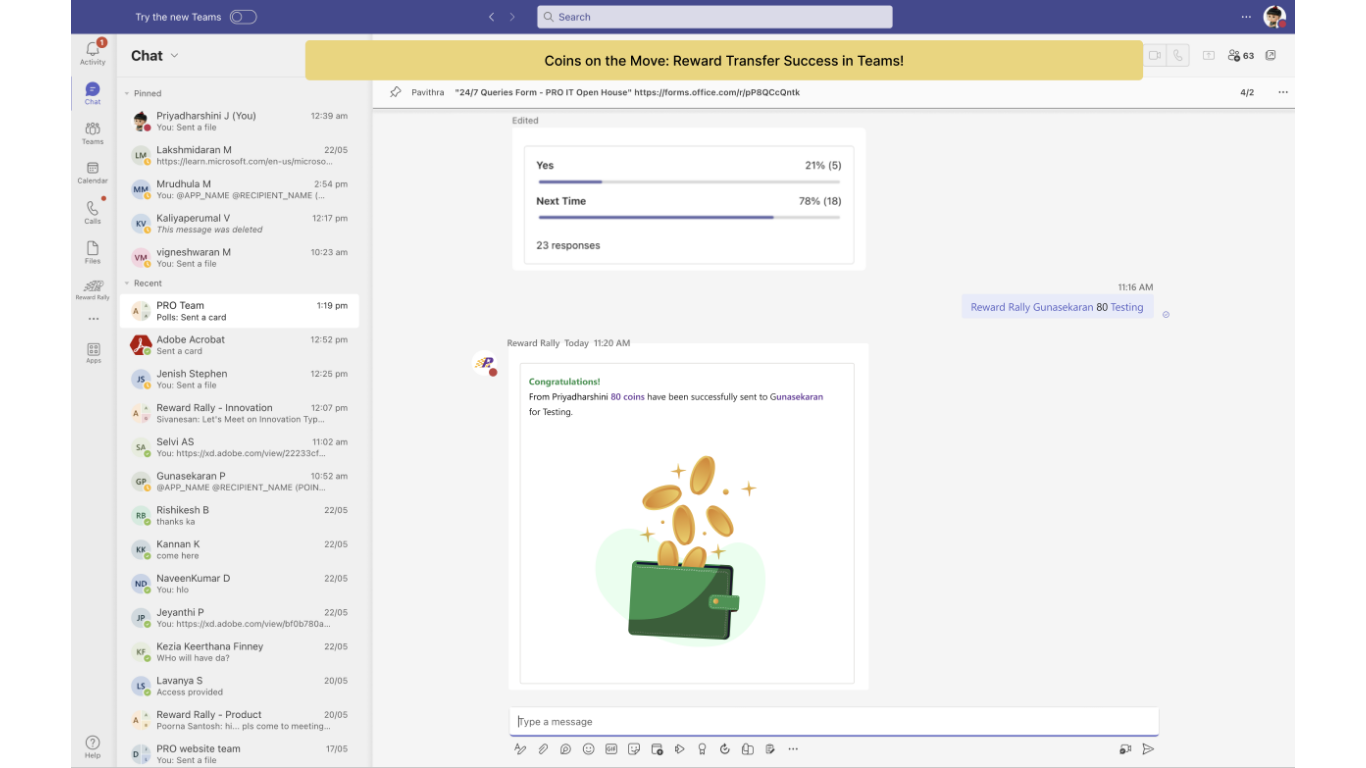Open the Format text option

tap(520, 749)
